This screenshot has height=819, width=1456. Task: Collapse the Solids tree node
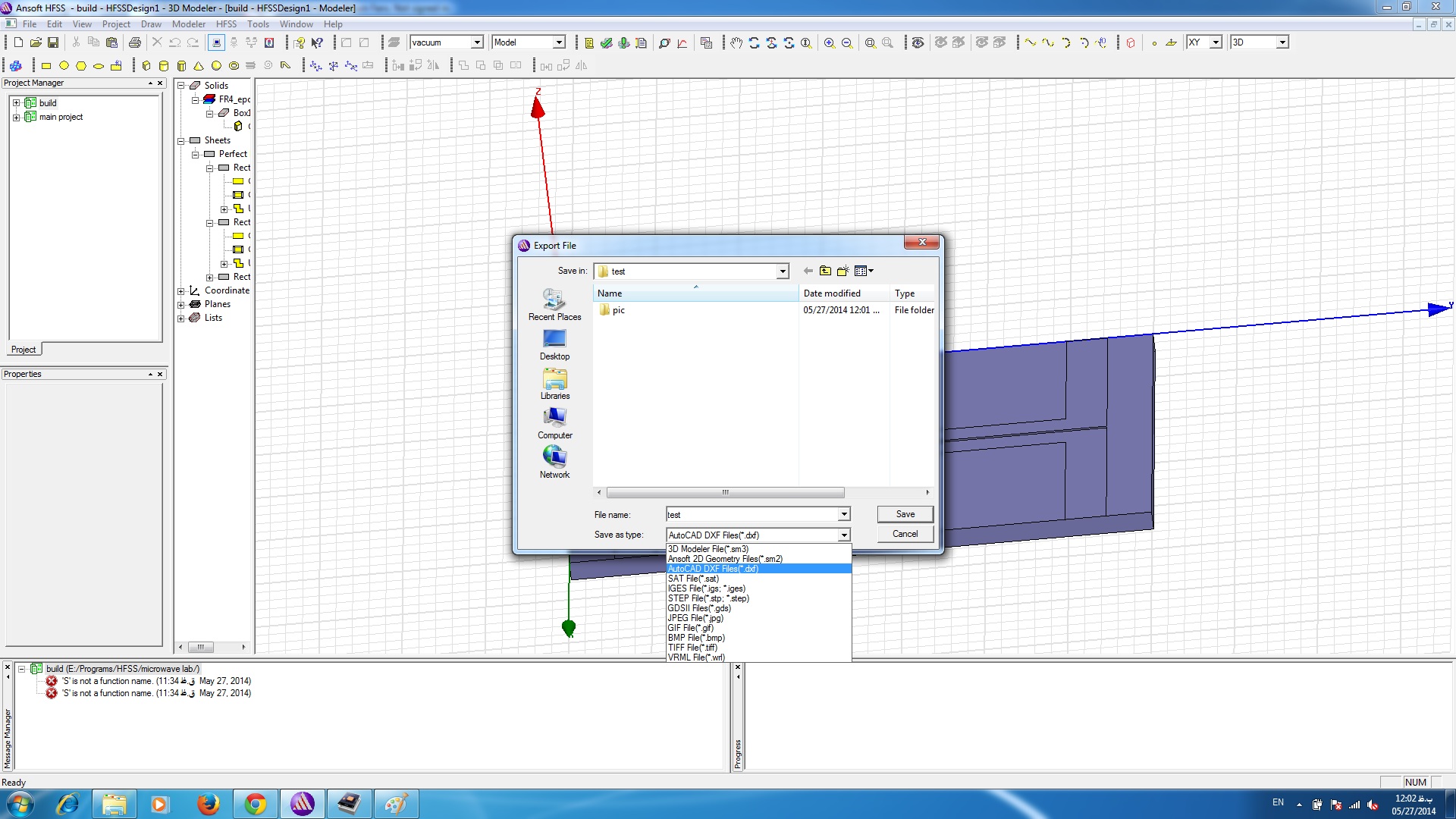(181, 86)
